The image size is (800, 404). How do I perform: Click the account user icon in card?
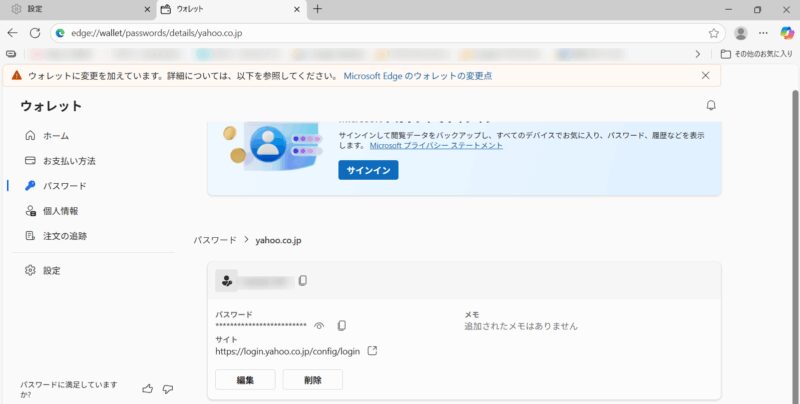click(227, 281)
